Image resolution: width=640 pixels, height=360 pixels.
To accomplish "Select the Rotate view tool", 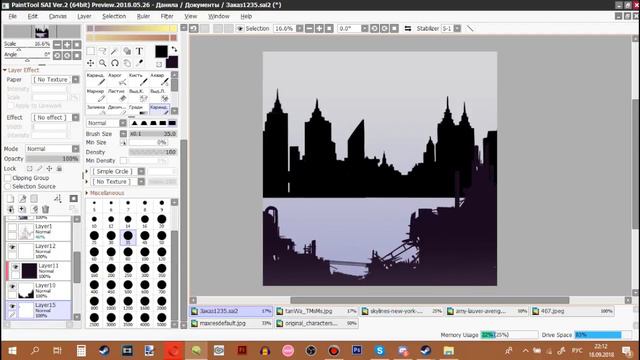I will [x=115, y=63].
